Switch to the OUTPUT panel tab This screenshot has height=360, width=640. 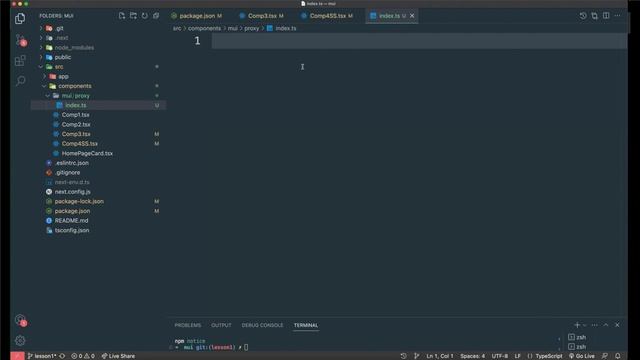(221, 325)
